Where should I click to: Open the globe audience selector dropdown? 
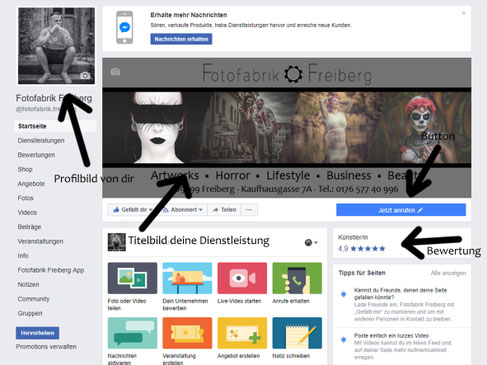pyautogui.click(x=311, y=243)
